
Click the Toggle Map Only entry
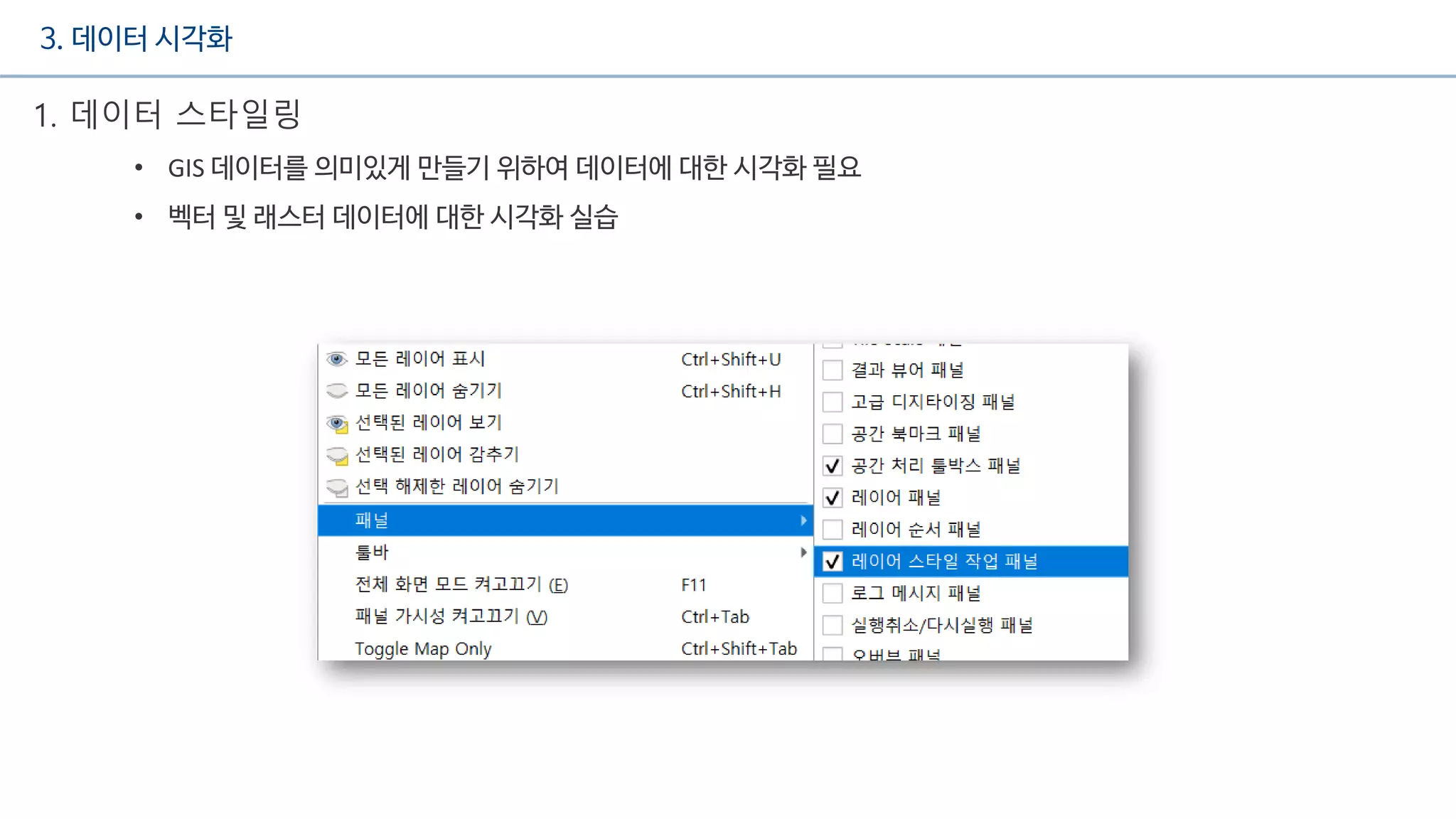(x=423, y=648)
